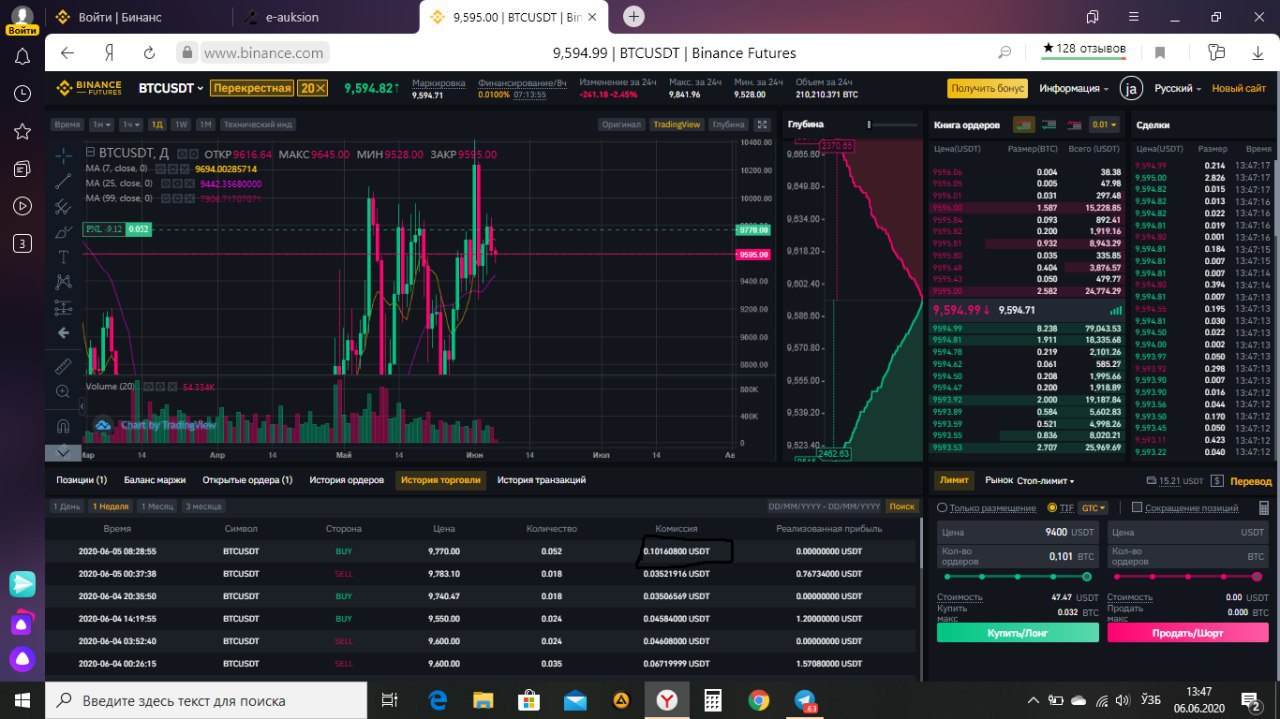Remove the MA (99, close, 0) indicator
Image resolution: width=1280 pixels, height=719 pixels.
188,199
